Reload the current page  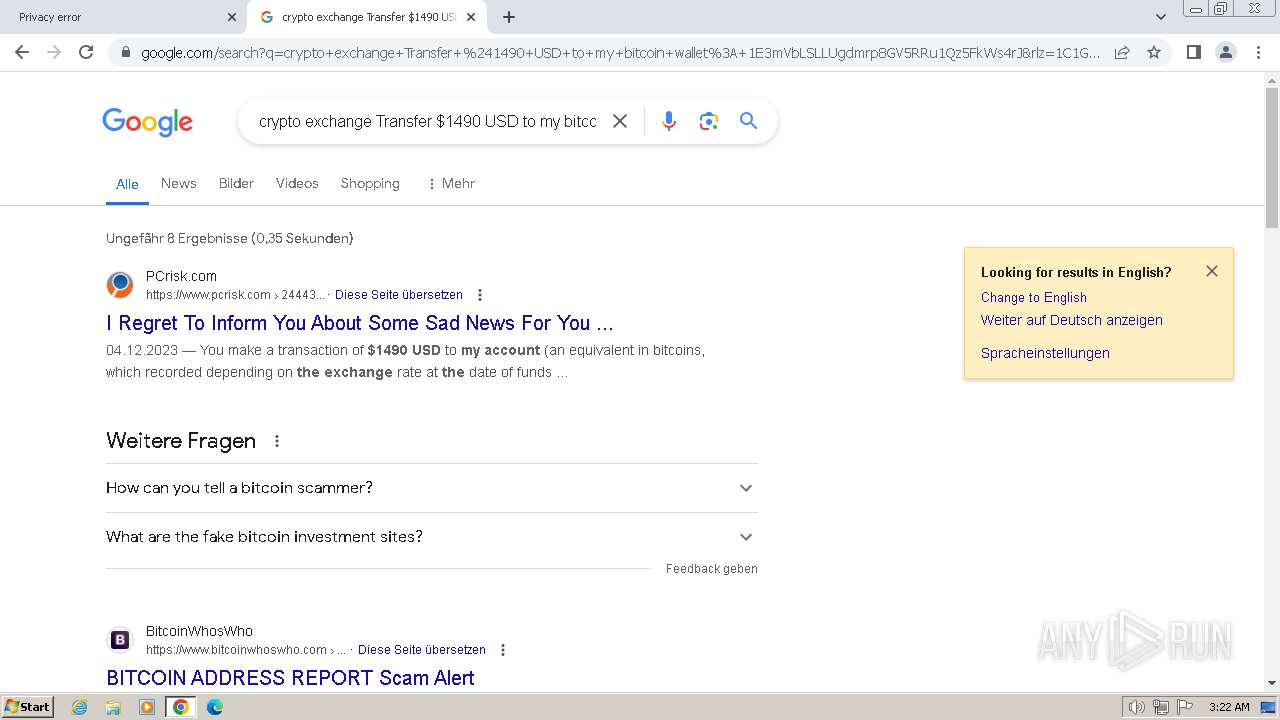coord(86,52)
